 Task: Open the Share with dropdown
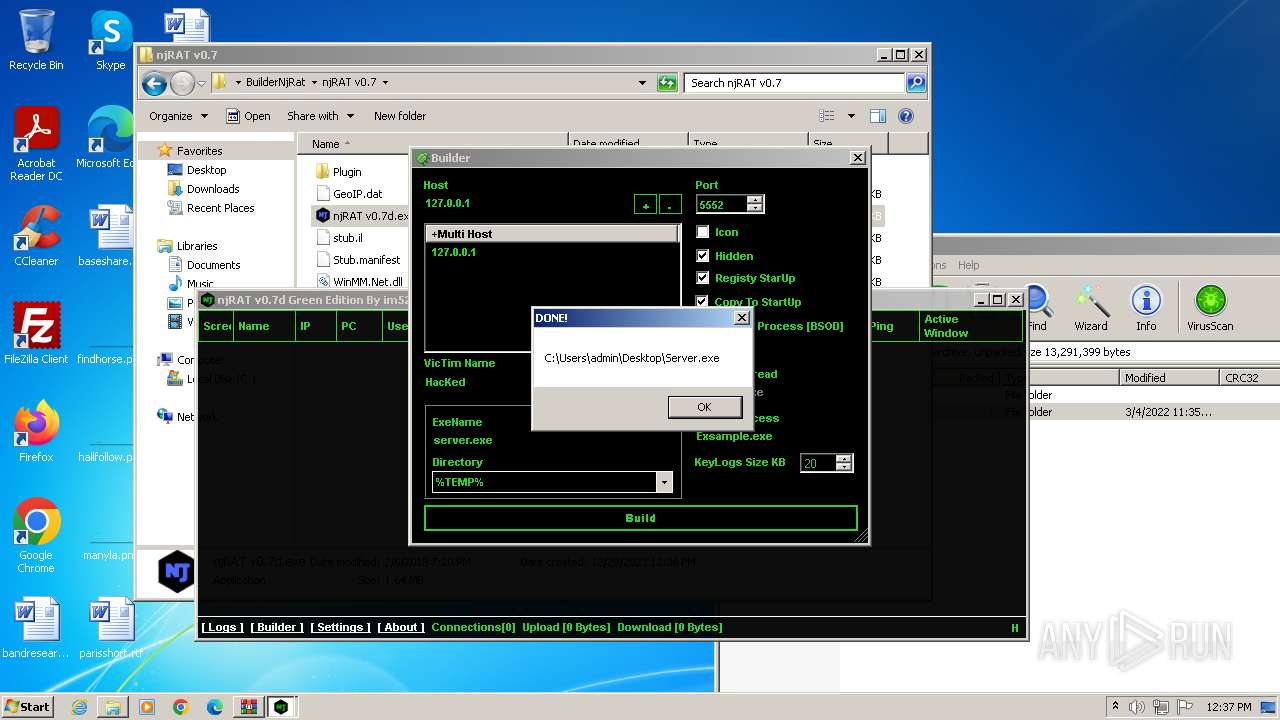point(320,116)
